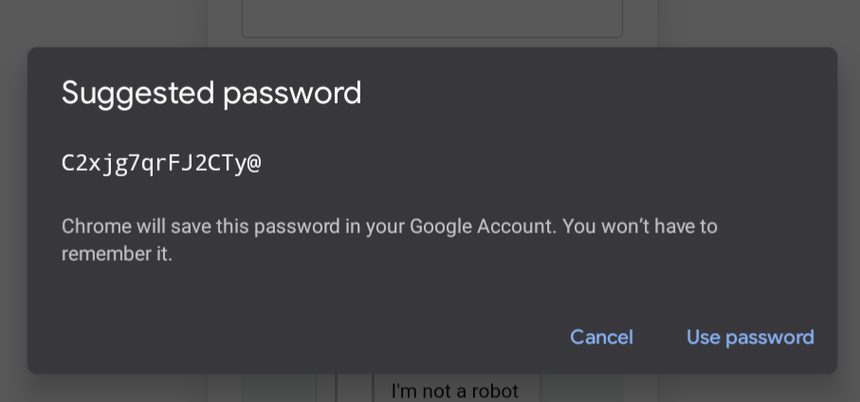Click the "@" ending the suggested password
Screen dimensions: 860x402
point(254,163)
